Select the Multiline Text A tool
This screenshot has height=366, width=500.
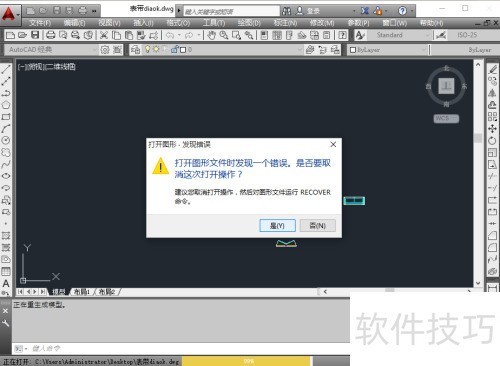click(x=6, y=283)
